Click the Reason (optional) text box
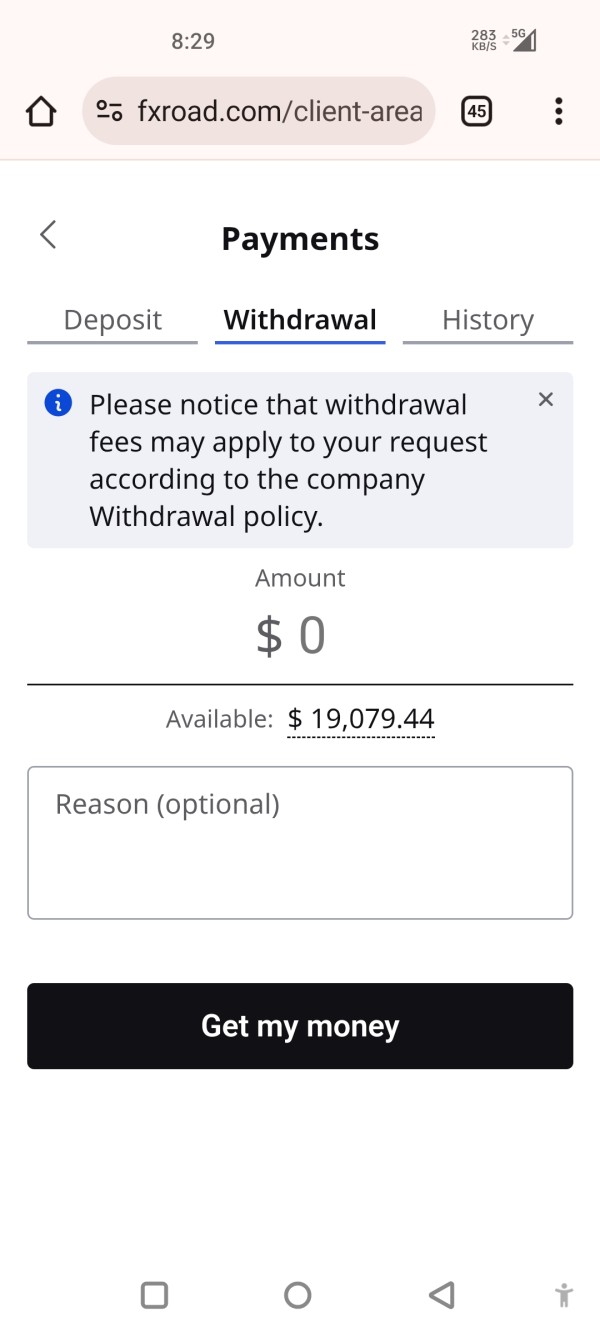Screen dimensions: 600x1333 [x=300, y=842]
